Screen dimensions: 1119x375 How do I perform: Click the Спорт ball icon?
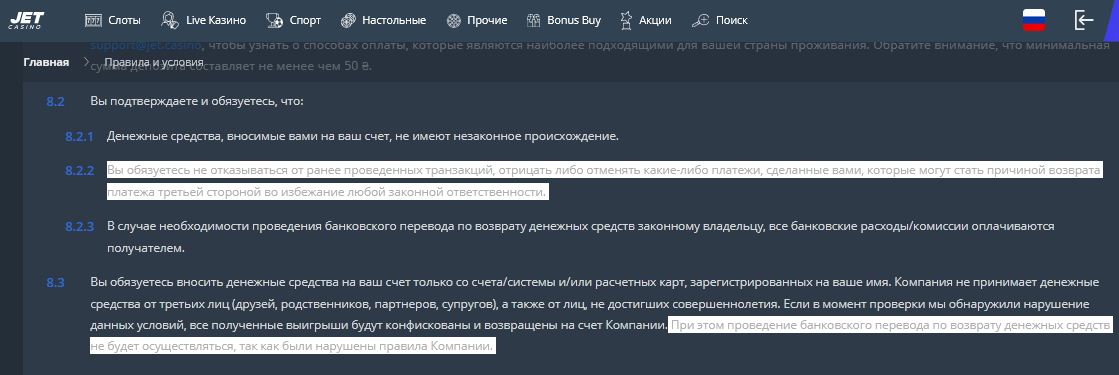(x=274, y=20)
